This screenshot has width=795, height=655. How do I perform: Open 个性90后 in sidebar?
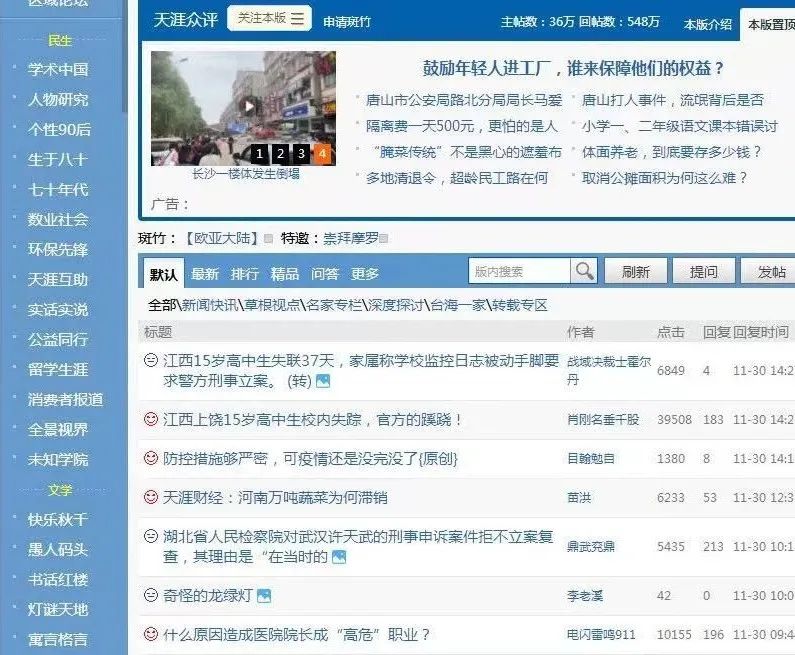[59, 129]
